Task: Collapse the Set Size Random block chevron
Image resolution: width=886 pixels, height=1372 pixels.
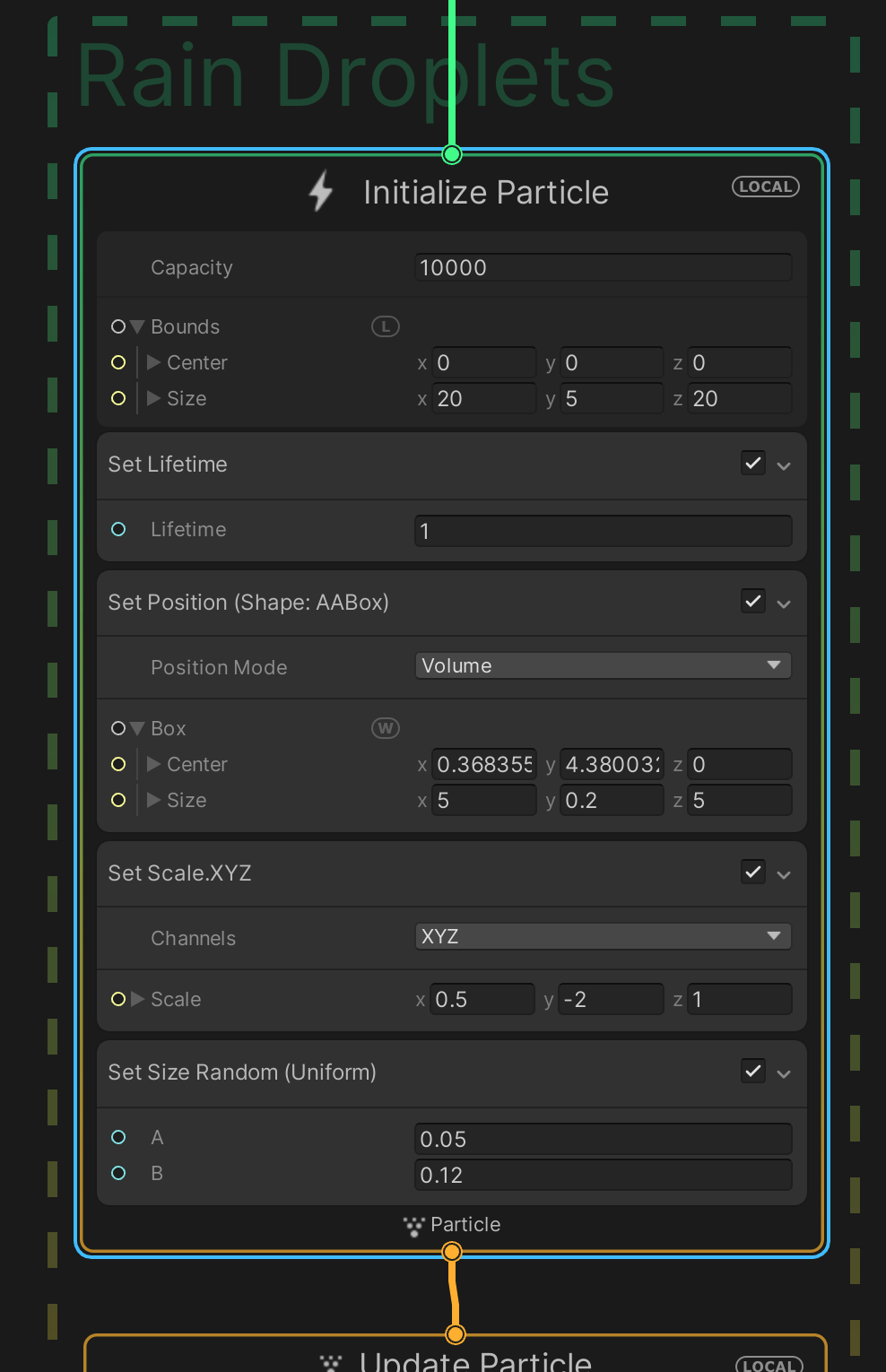Action: [x=784, y=1073]
